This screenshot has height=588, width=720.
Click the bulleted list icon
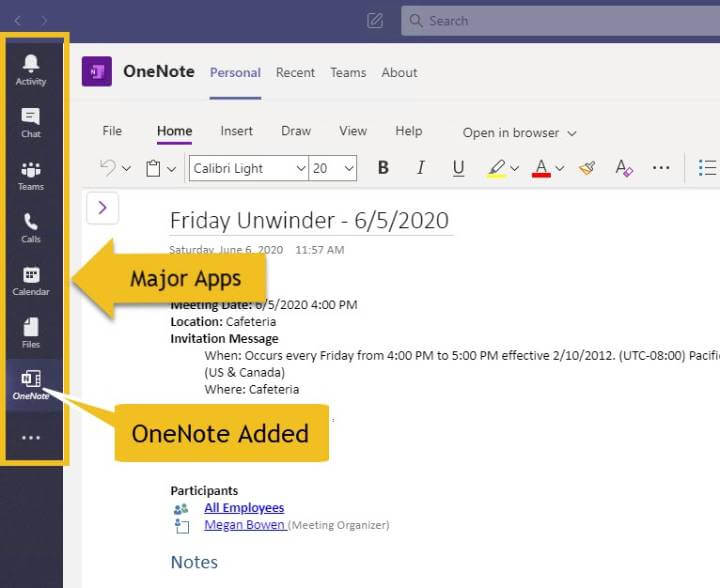click(707, 168)
